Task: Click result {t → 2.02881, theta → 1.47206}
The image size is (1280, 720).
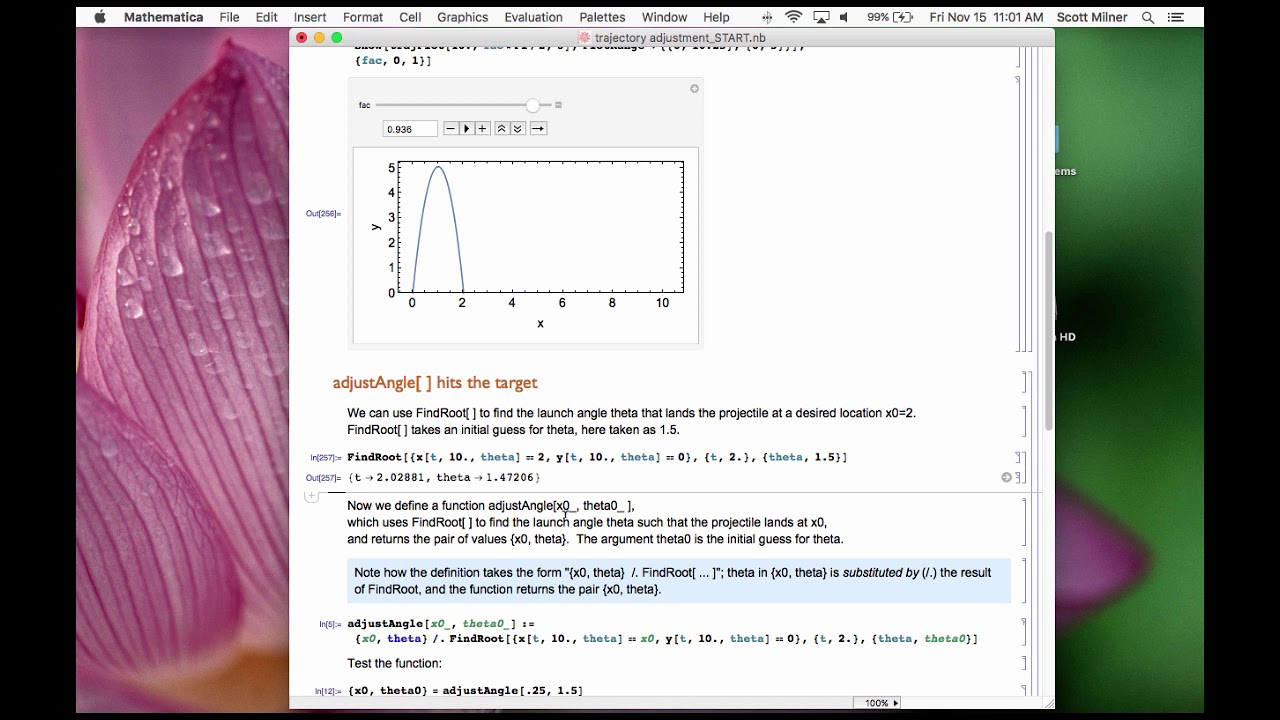Action: coord(444,477)
